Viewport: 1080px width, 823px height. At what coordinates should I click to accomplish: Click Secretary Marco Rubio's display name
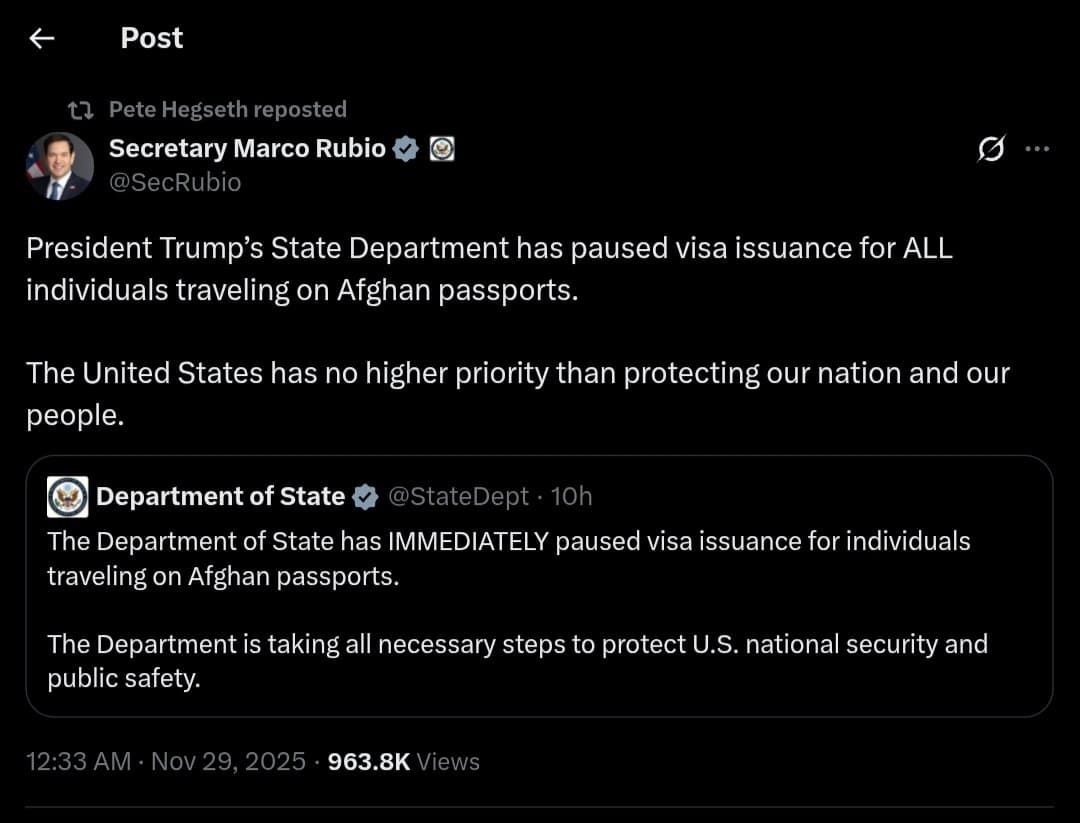pyautogui.click(x=245, y=147)
